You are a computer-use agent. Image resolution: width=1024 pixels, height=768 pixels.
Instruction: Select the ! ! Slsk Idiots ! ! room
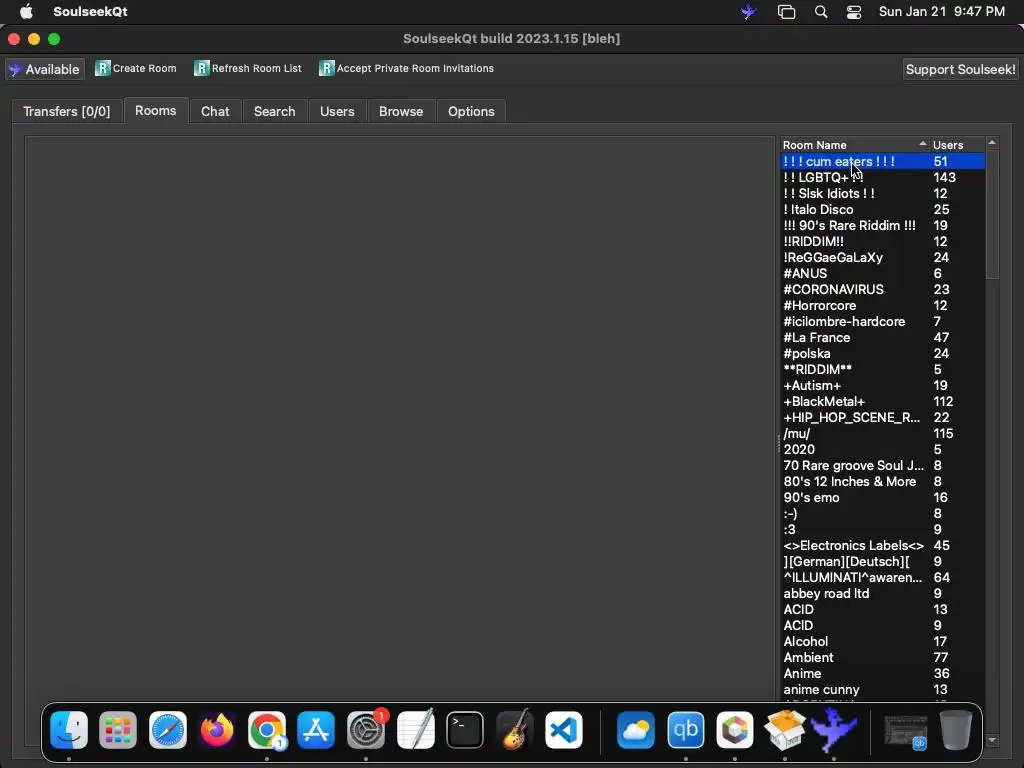click(x=882, y=193)
